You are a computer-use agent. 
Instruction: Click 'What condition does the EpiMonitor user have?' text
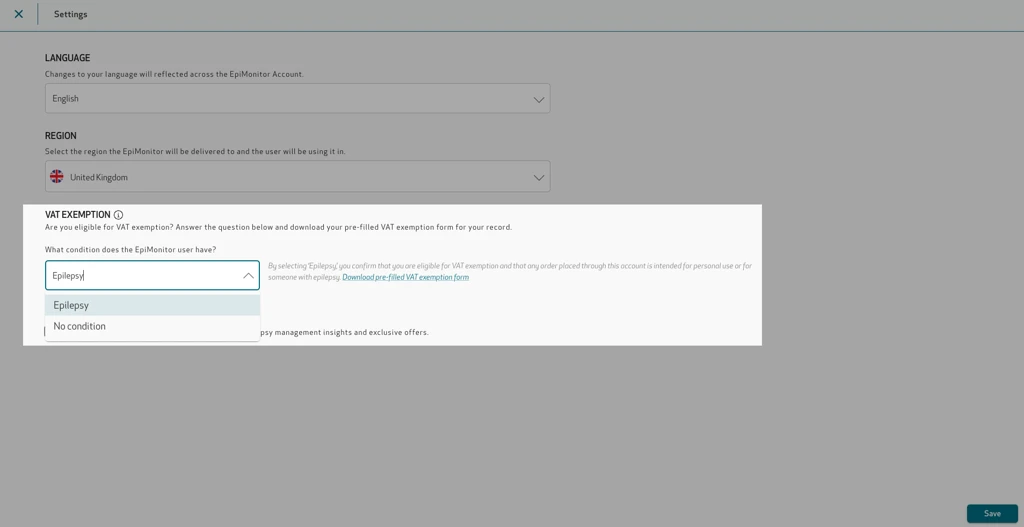131,249
